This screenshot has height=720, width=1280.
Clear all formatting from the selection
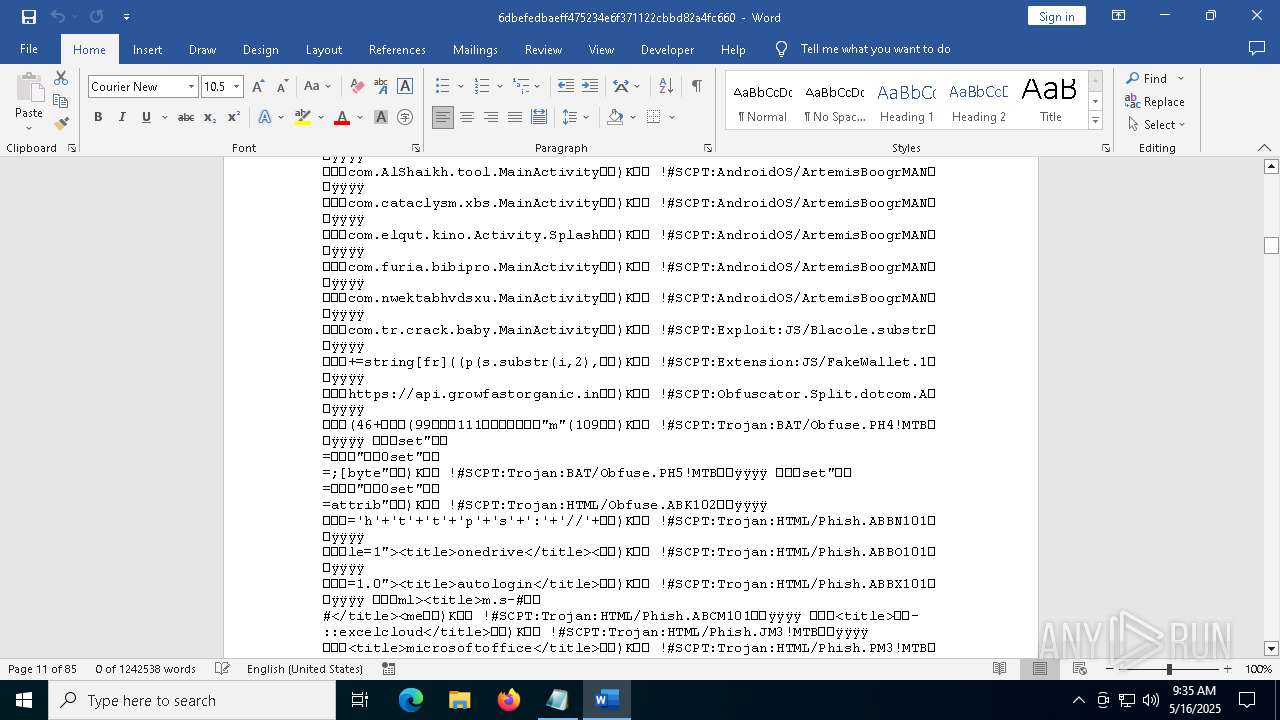coord(357,87)
